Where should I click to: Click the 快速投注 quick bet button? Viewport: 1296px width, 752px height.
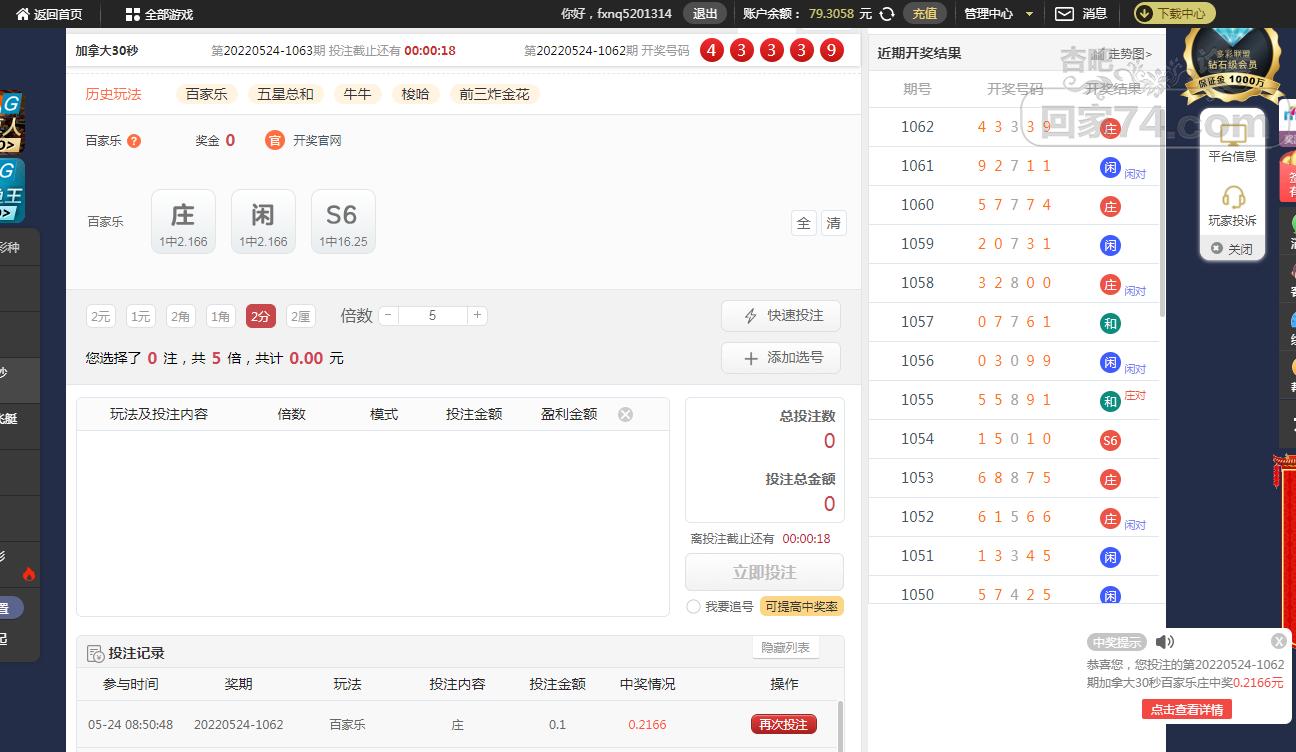(781, 316)
